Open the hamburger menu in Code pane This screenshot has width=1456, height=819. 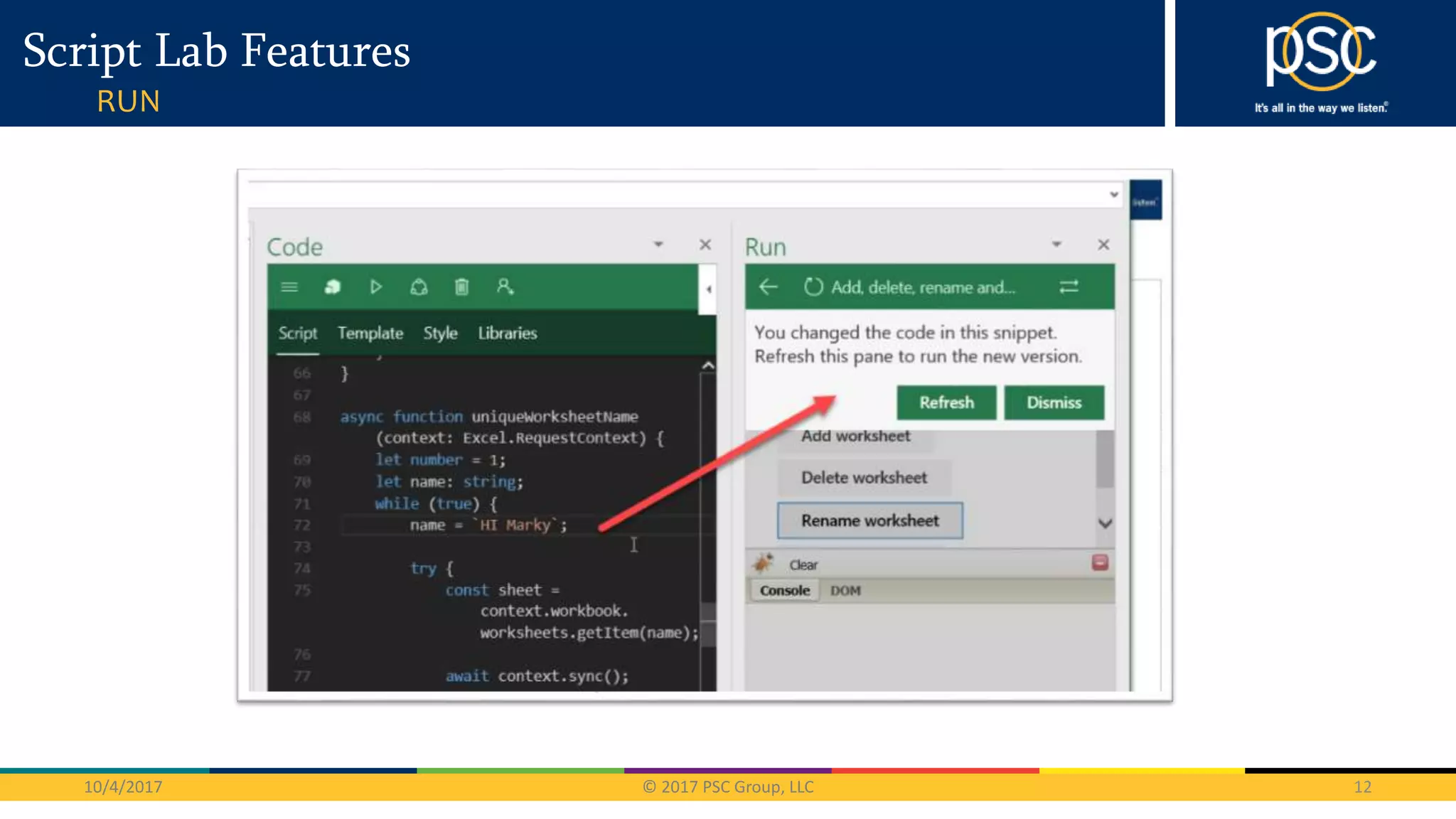pos(289,287)
